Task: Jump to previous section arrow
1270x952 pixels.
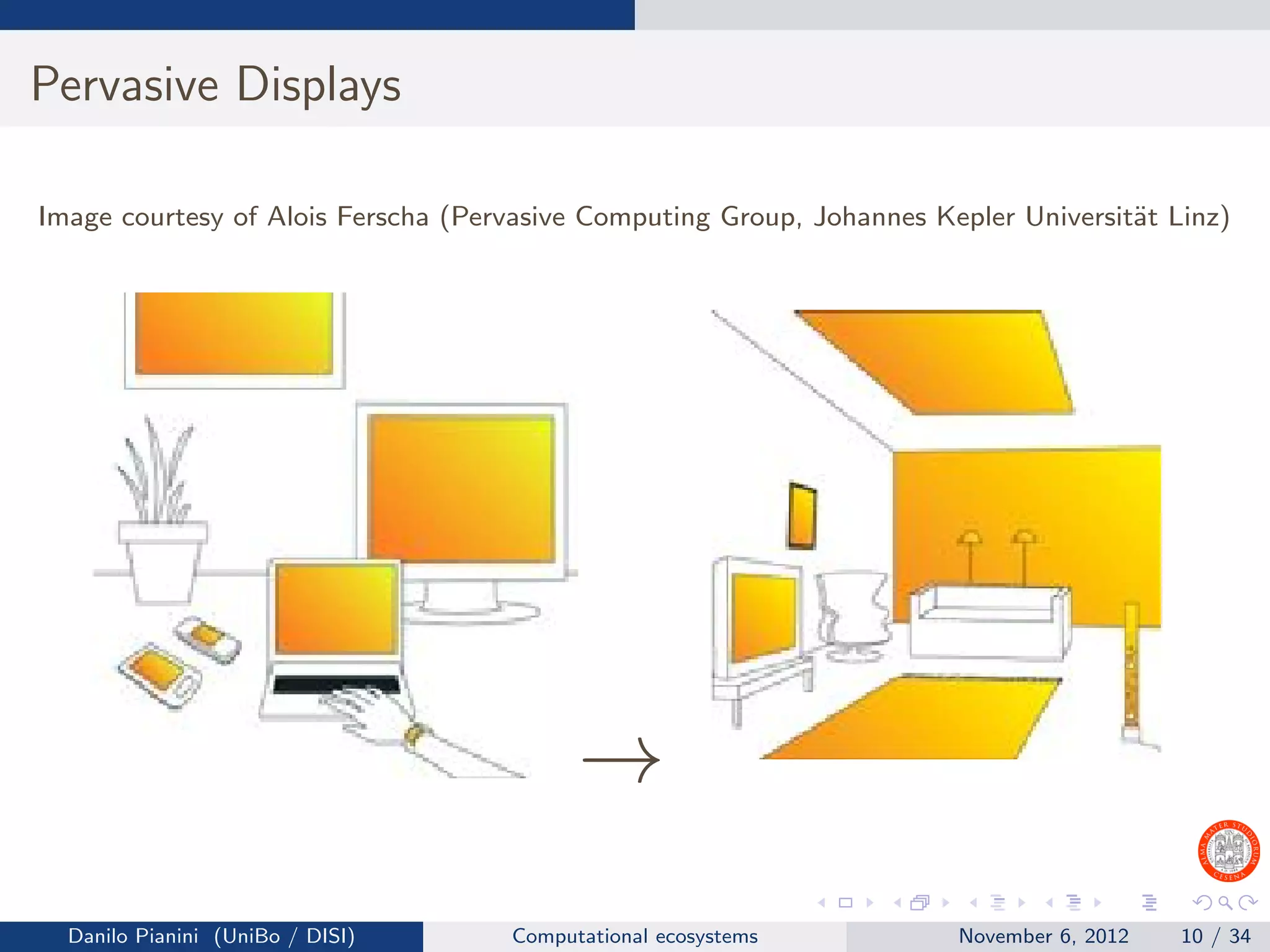Action: (x=1049, y=903)
